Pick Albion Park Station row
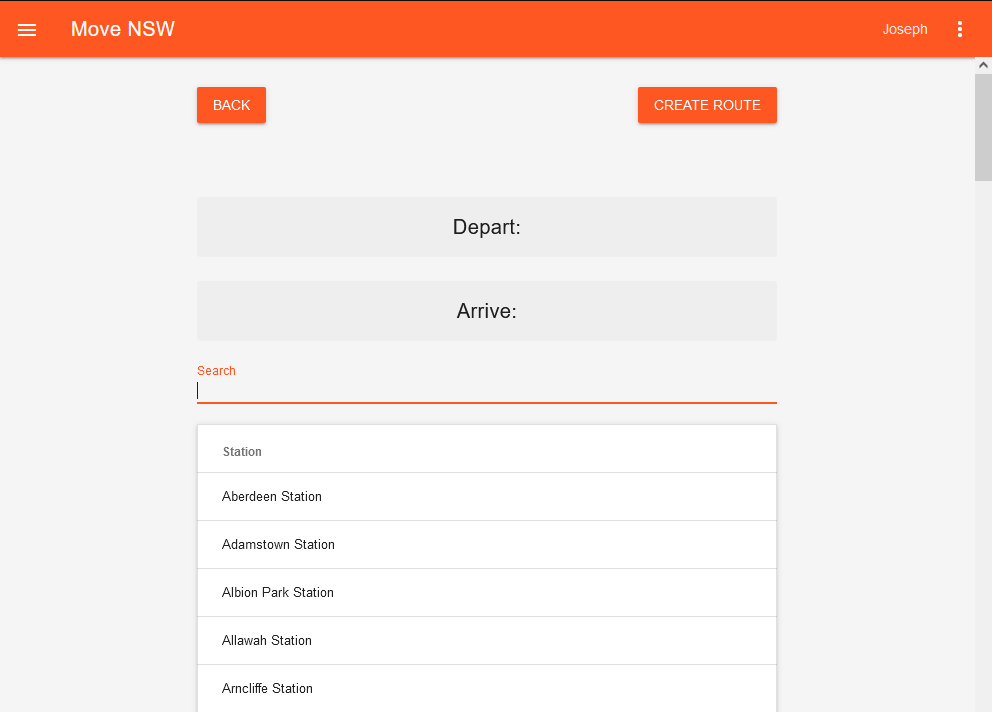Screen dimensions: 992x712 278,593
